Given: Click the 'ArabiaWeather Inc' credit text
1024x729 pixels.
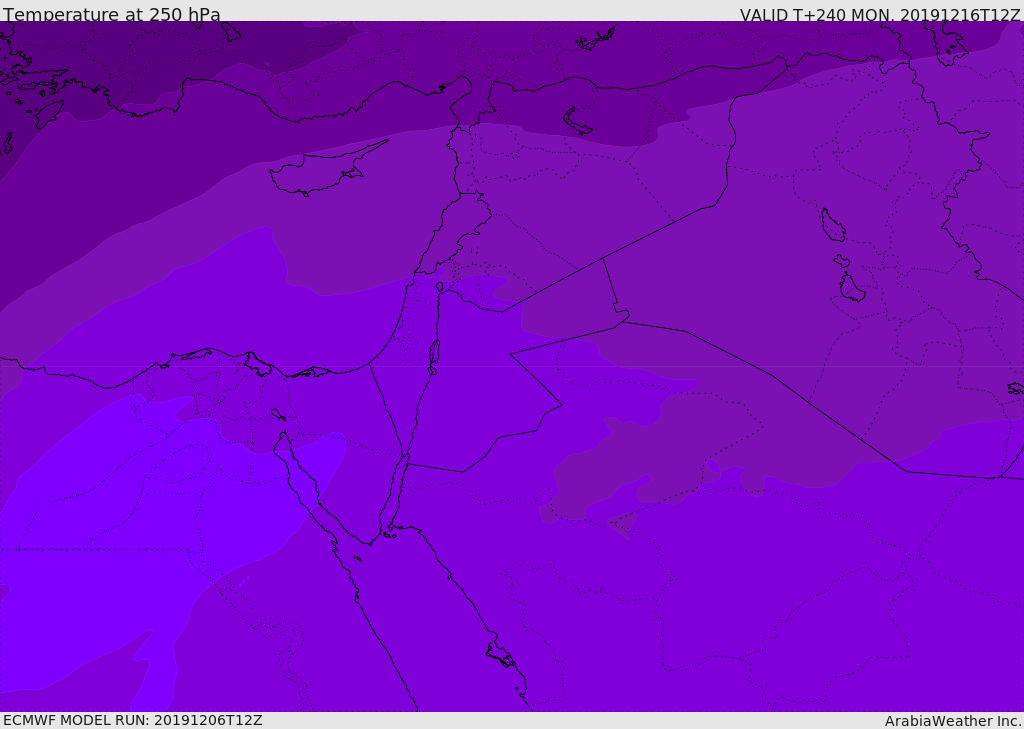Looking at the screenshot, I should coord(953,721).
